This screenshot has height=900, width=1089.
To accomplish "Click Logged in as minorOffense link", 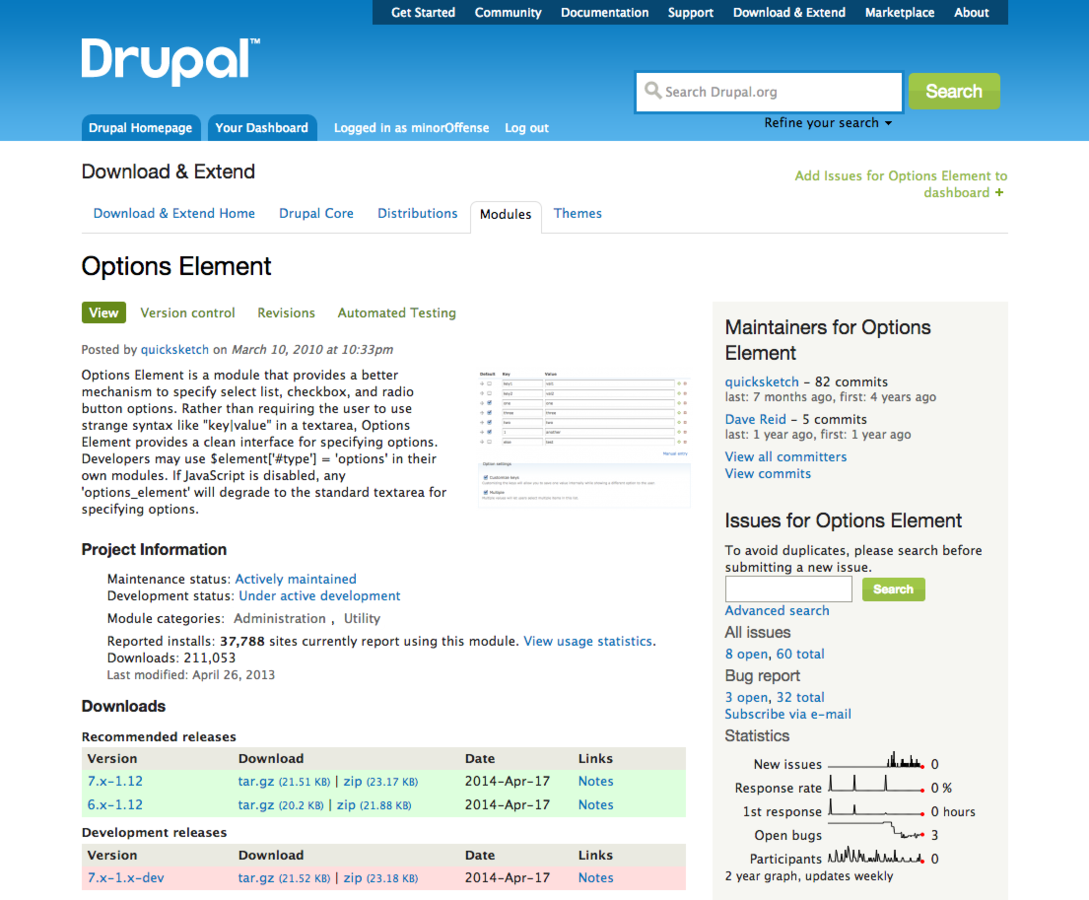I will pos(411,128).
